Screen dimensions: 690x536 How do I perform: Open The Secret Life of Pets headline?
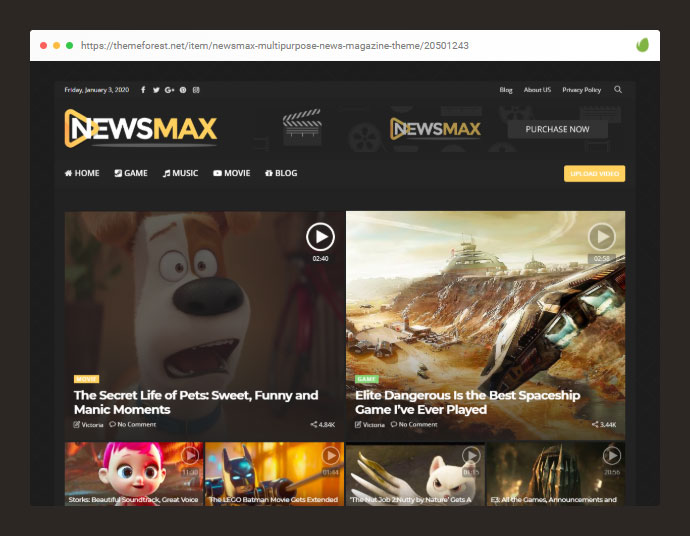click(x=196, y=402)
